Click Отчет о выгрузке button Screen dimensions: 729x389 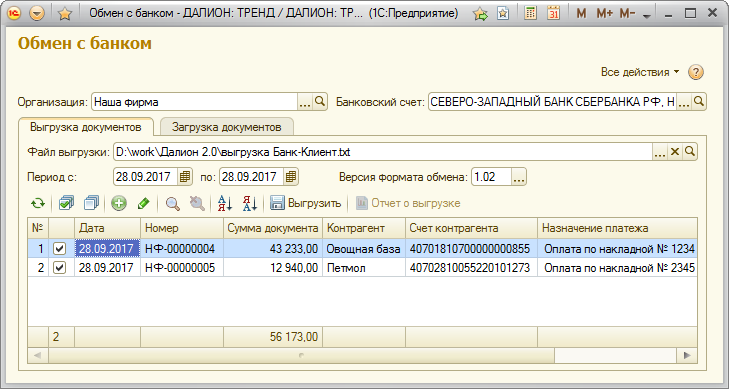tap(408, 203)
